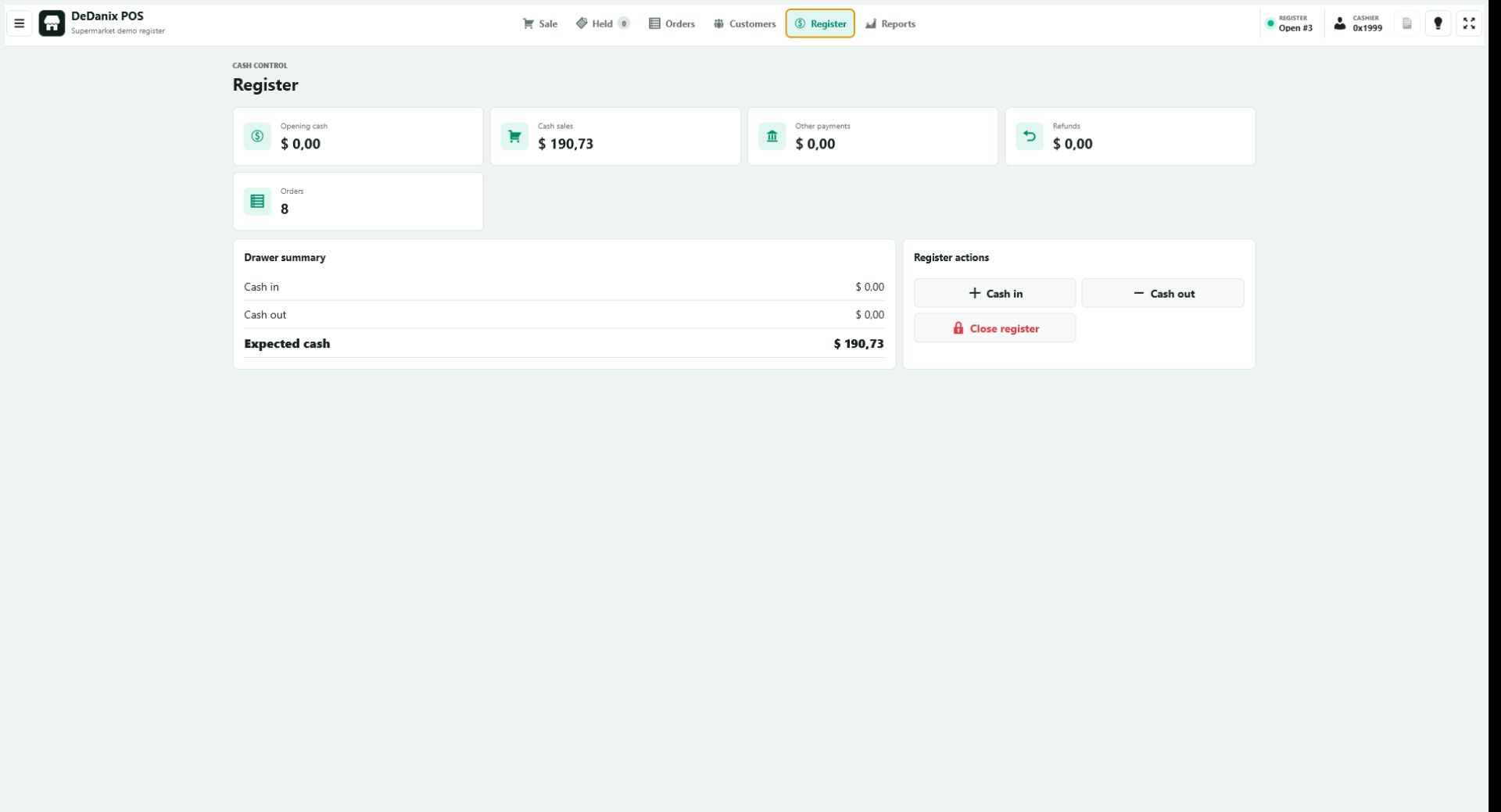Open the Reports tab
Viewport: 1501px width, 812px height.
click(890, 23)
